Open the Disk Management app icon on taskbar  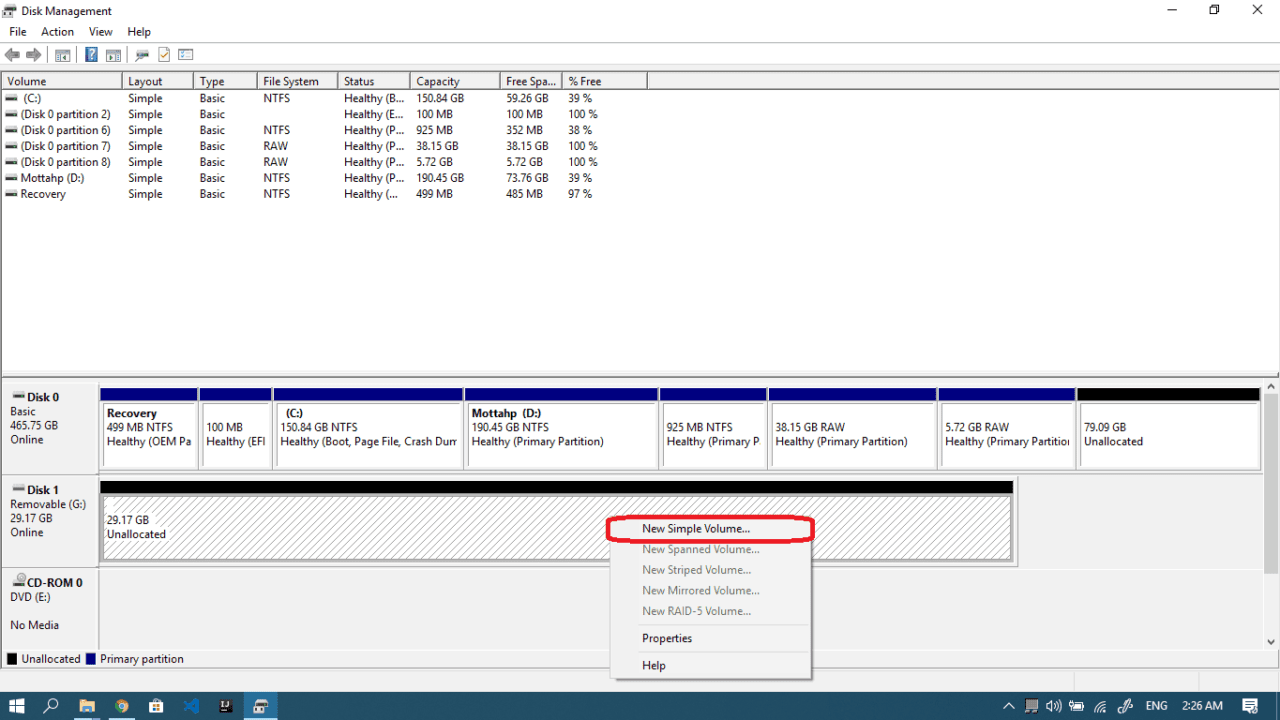[x=260, y=706]
